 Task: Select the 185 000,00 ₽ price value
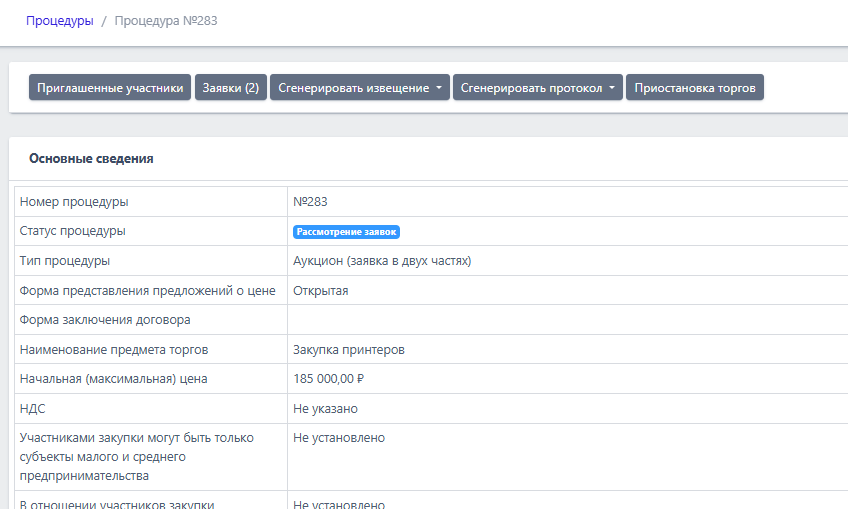(327, 379)
